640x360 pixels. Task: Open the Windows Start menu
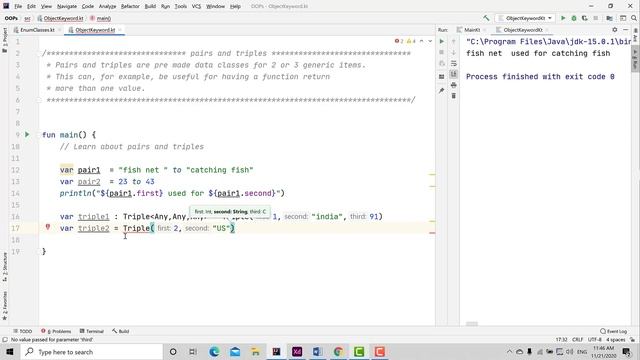(10, 352)
